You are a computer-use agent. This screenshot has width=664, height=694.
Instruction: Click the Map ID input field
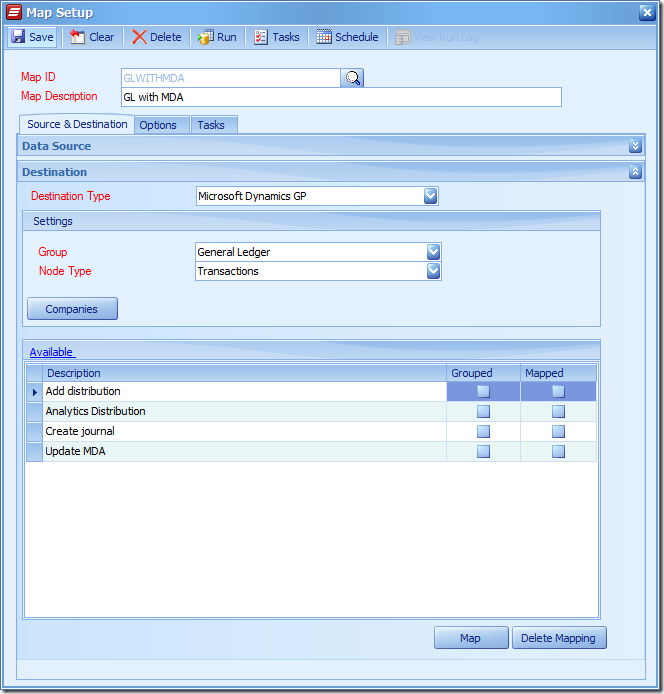[x=230, y=78]
